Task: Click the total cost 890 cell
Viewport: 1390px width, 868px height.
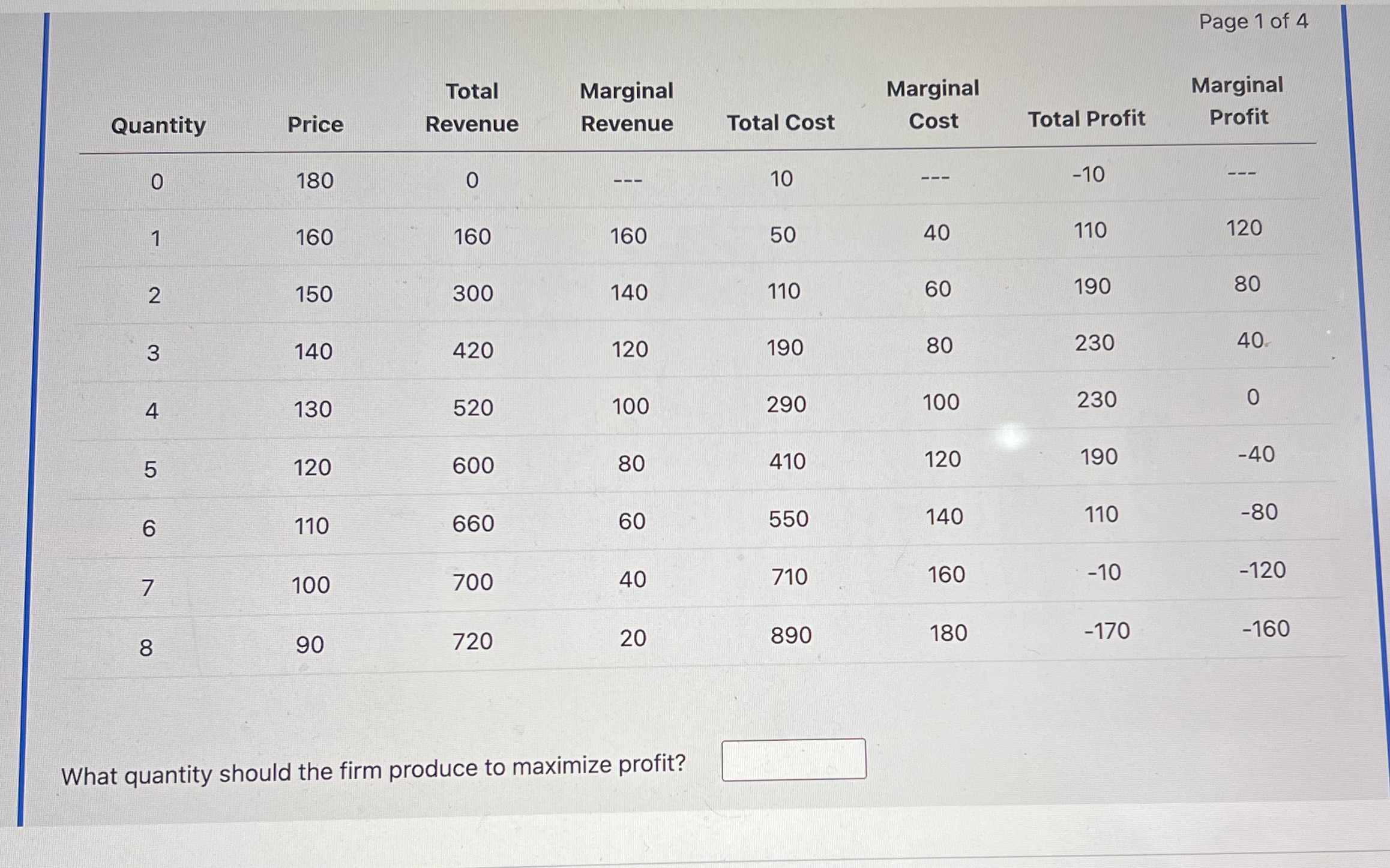Action: [x=791, y=635]
